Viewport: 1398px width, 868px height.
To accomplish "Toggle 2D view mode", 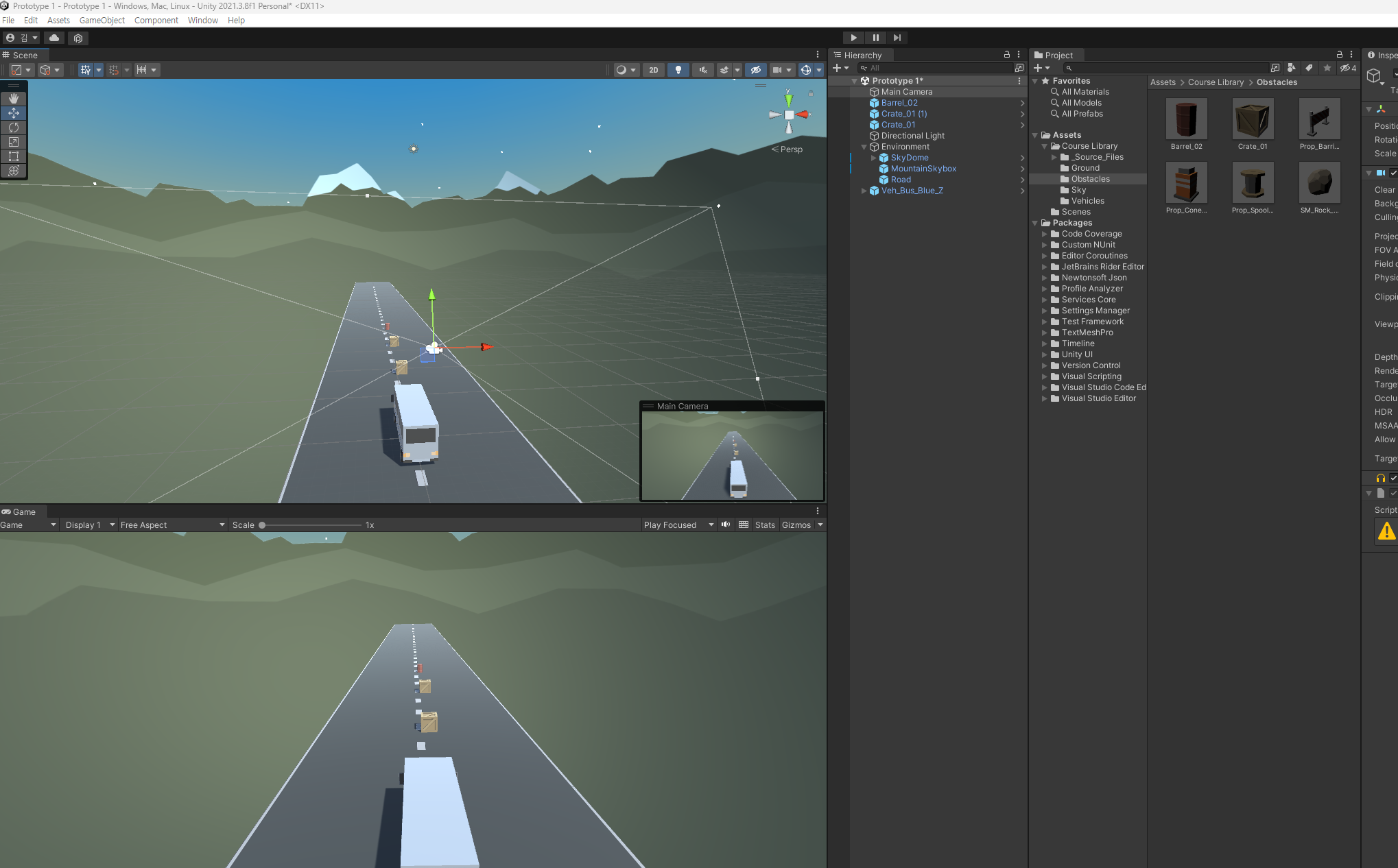I will [x=653, y=70].
